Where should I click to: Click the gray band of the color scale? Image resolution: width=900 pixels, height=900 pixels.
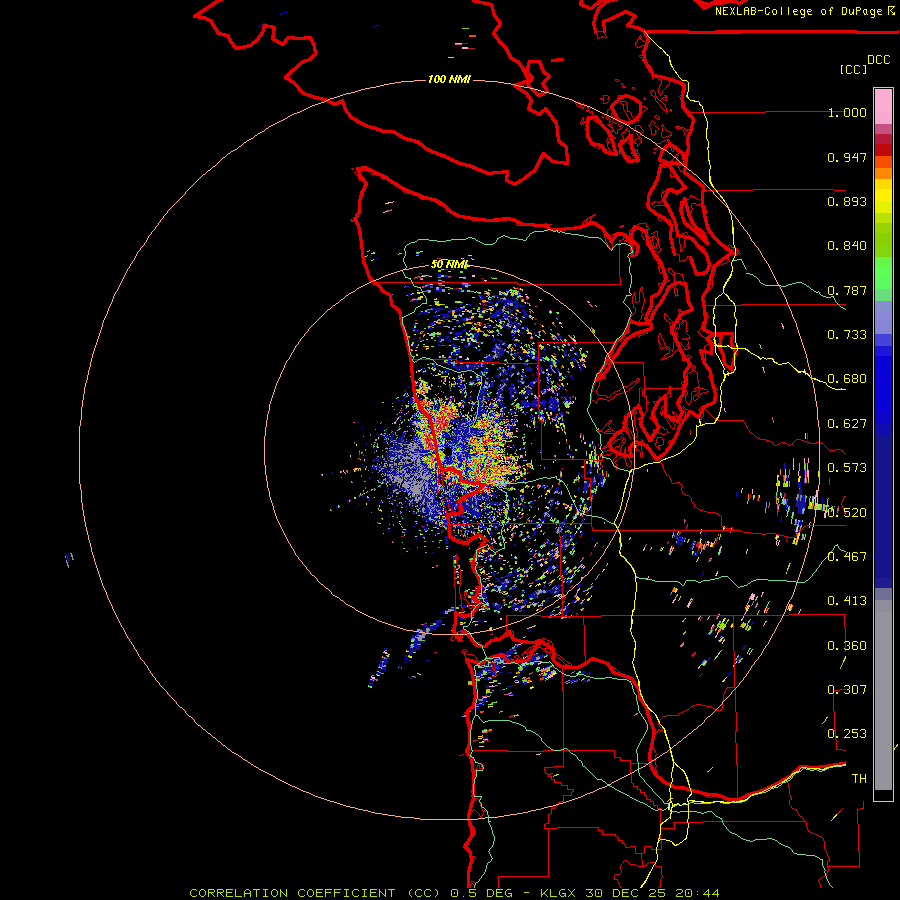(x=883, y=695)
